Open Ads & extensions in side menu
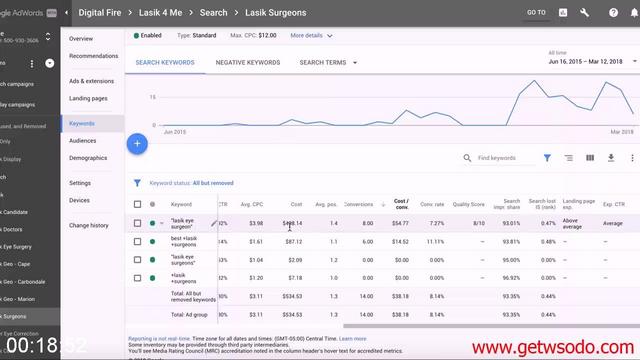 pyautogui.click(x=91, y=81)
